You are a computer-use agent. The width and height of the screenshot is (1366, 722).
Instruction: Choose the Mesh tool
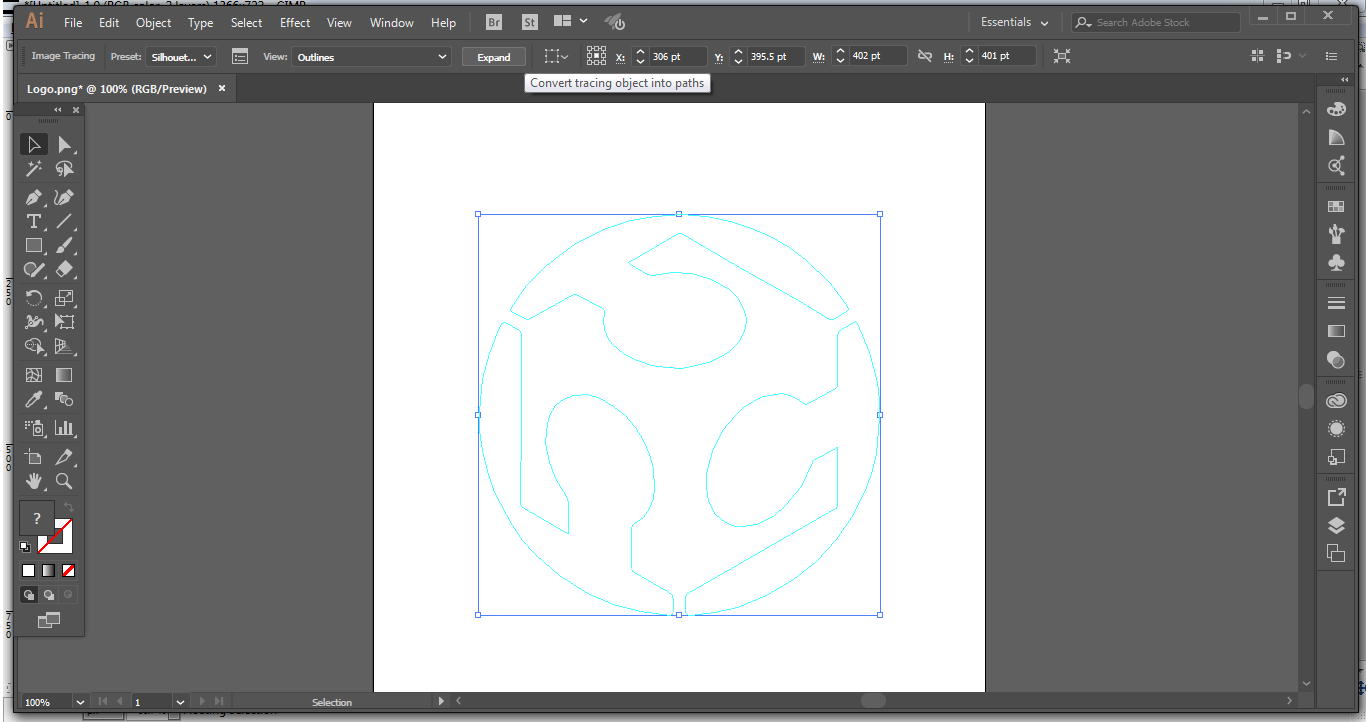[34, 375]
